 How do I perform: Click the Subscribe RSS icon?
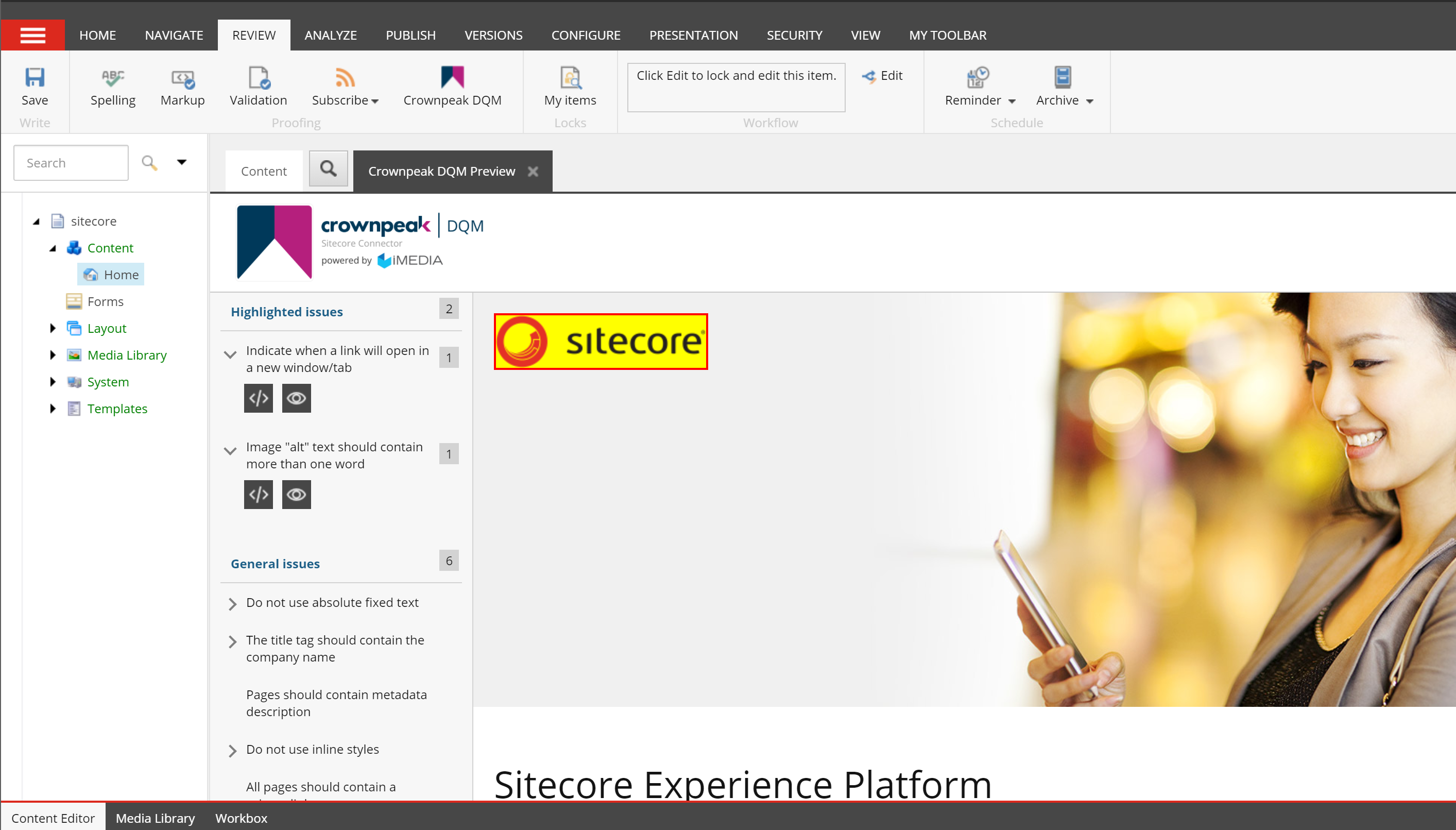345,77
